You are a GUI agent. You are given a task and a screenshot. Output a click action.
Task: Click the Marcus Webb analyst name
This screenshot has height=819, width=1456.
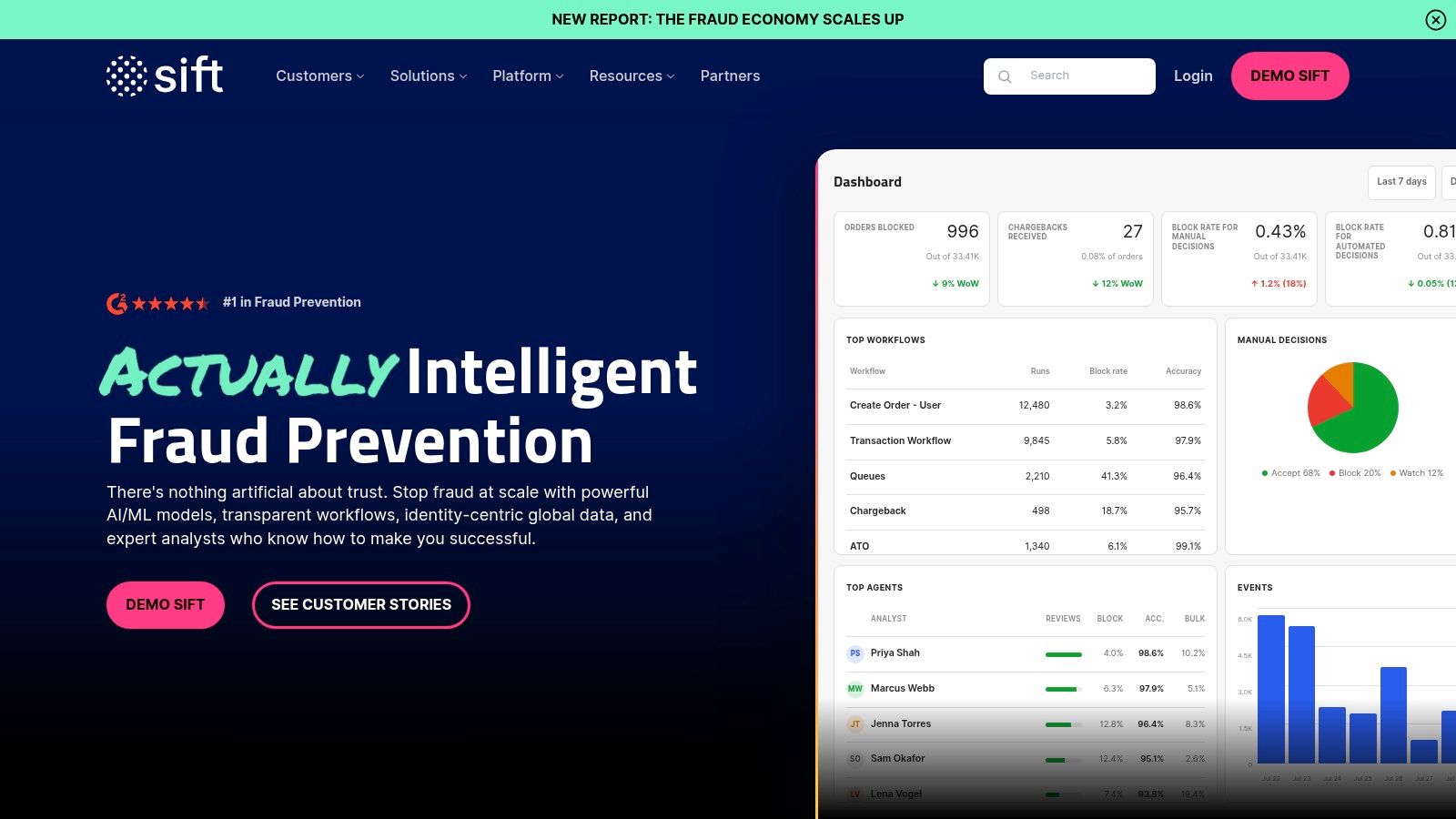(903, 689)
